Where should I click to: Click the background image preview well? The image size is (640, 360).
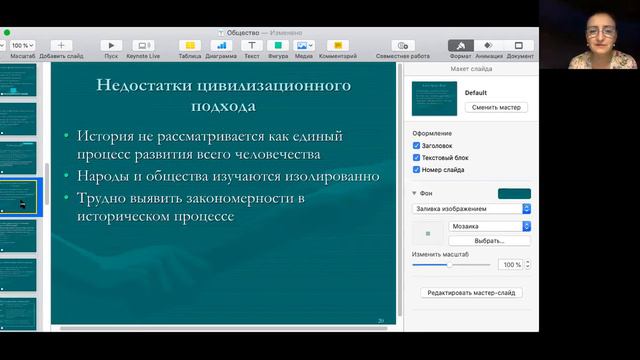[428, 233]
